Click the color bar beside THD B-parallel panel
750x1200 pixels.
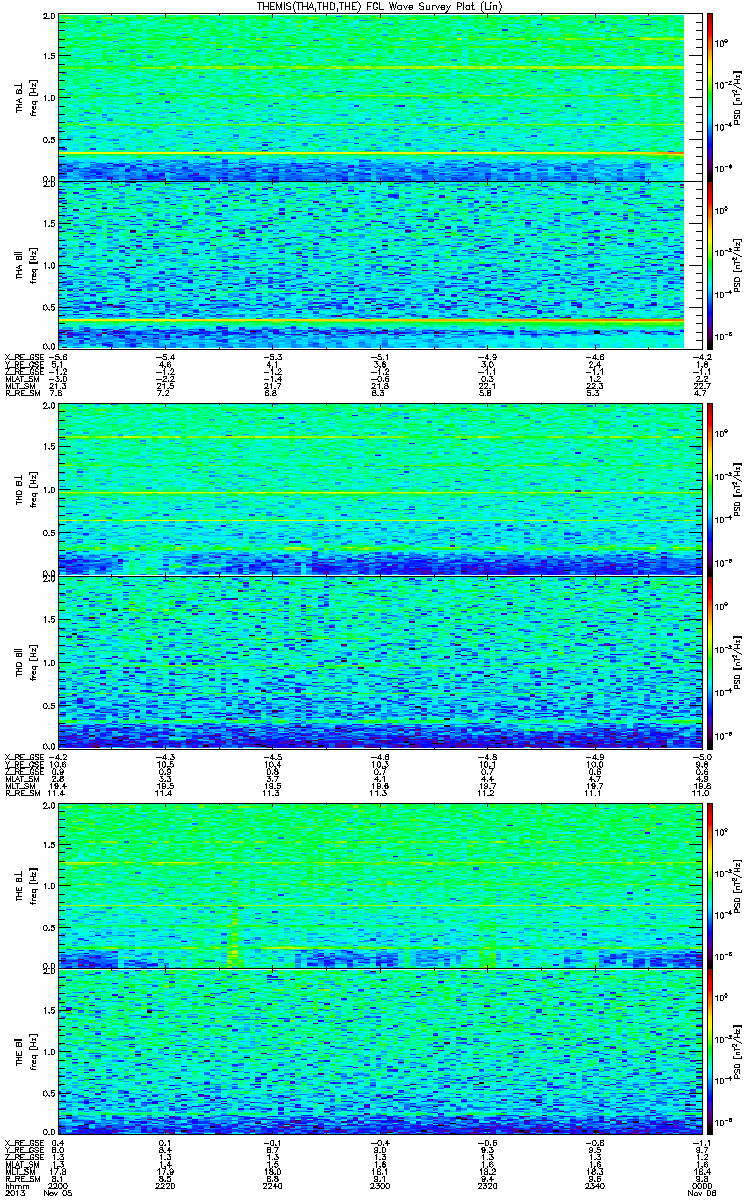[710, 659]
